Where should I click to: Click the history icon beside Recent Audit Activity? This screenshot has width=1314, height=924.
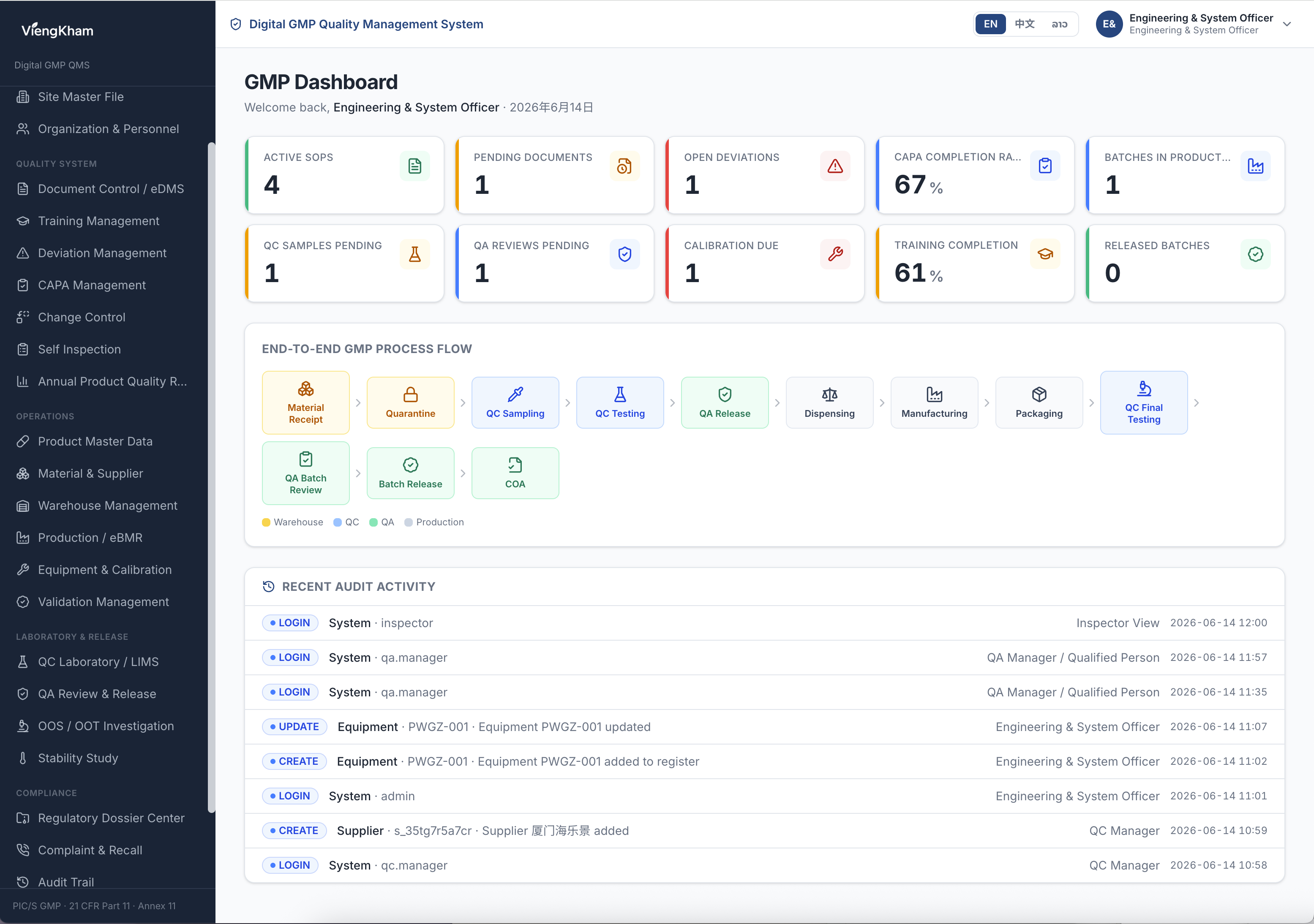(x=268, y=587)
